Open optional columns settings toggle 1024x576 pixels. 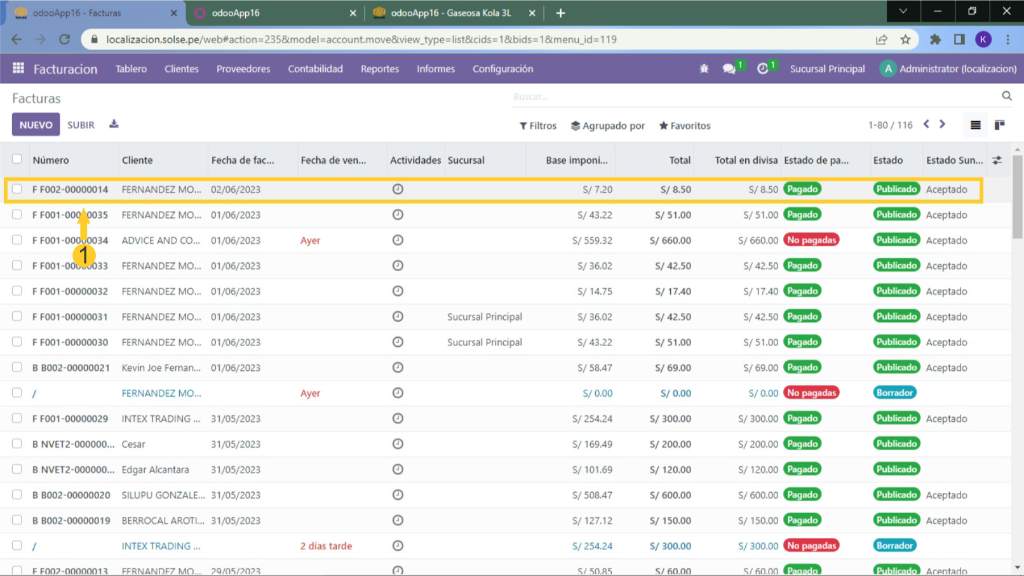pos(997,160)
